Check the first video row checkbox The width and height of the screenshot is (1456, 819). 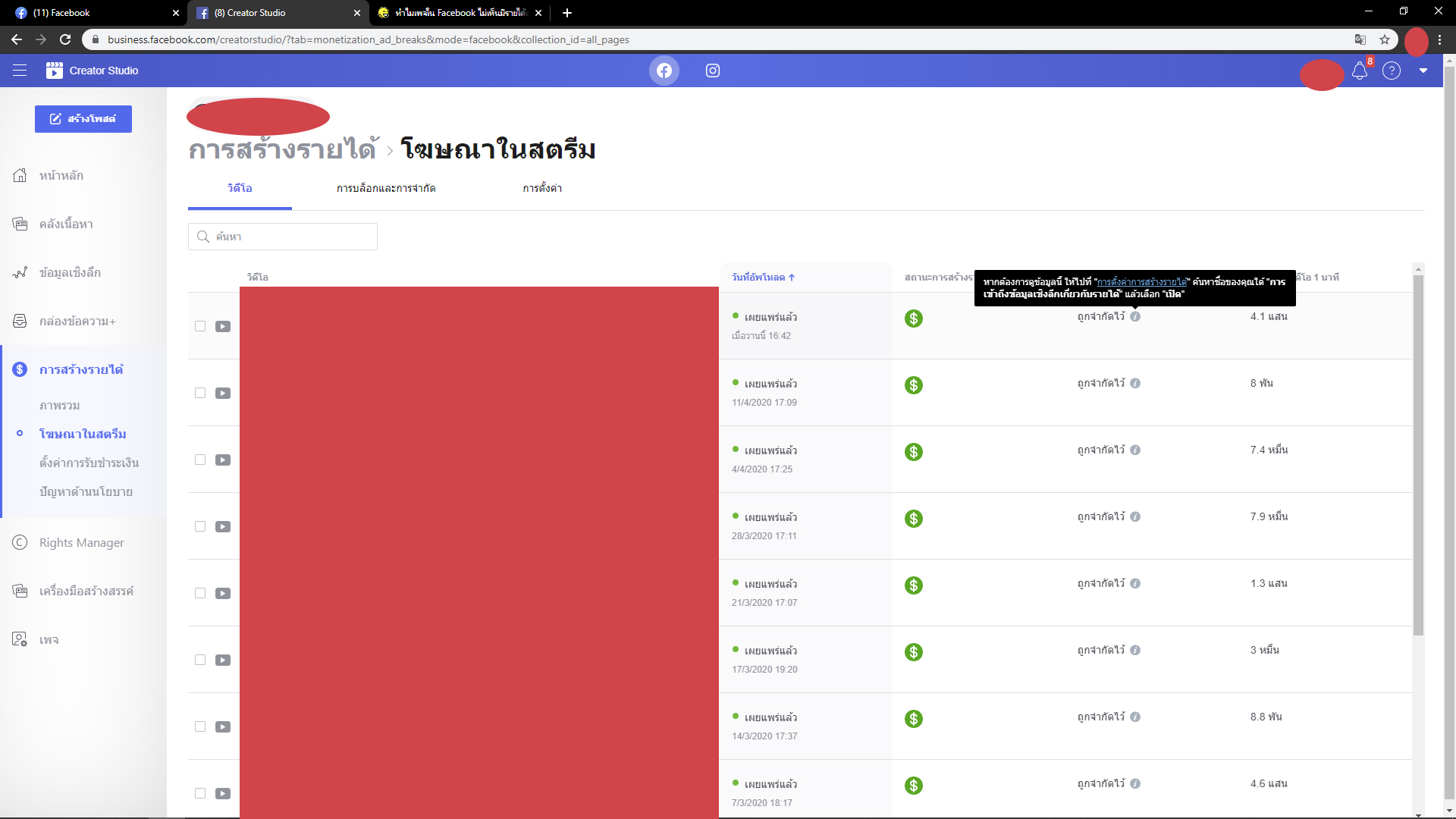click(x=200, y=326)
